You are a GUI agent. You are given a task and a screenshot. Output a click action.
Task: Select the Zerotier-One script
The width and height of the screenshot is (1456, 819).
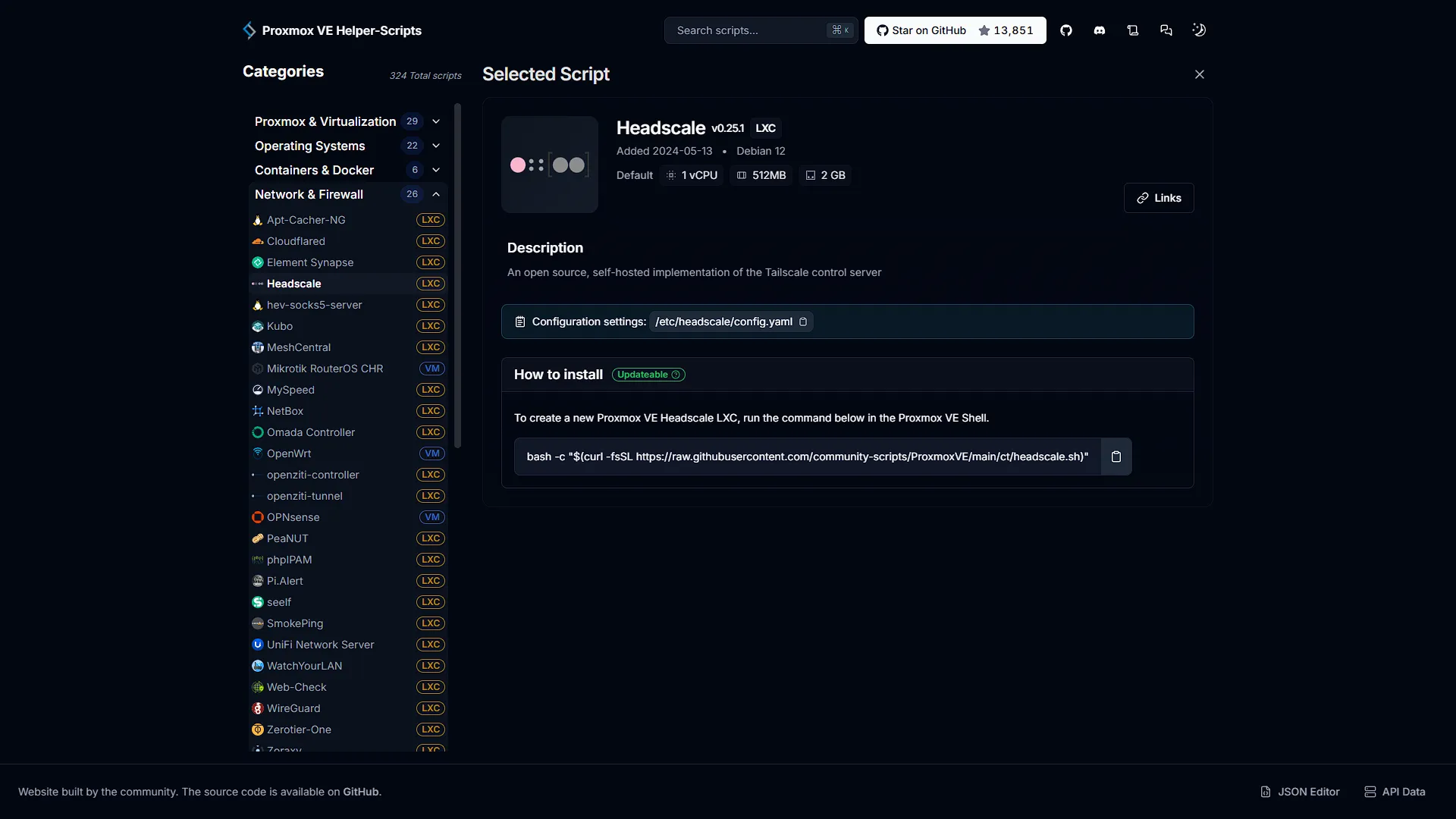pyautogui.click(x=349, y=730)
